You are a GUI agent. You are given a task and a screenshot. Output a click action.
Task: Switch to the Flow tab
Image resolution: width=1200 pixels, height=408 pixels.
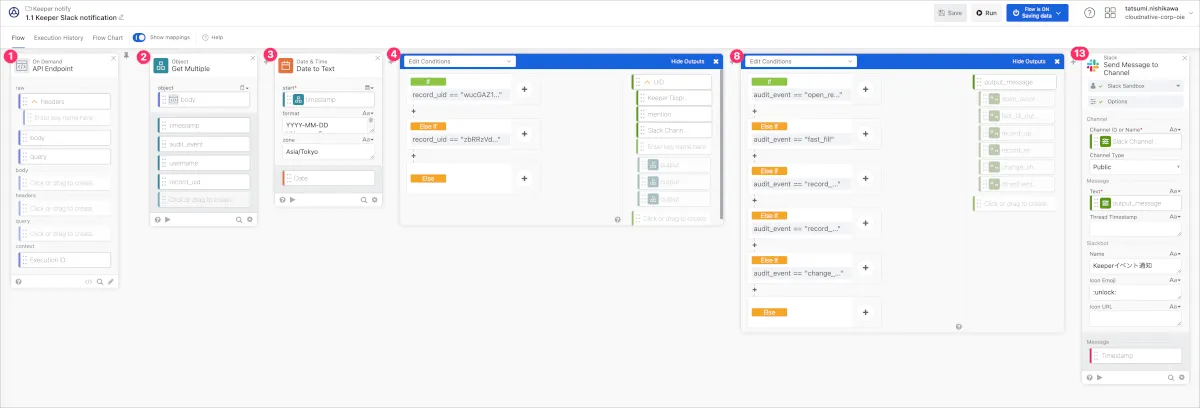pyautogui.click(x=18, y=37)
